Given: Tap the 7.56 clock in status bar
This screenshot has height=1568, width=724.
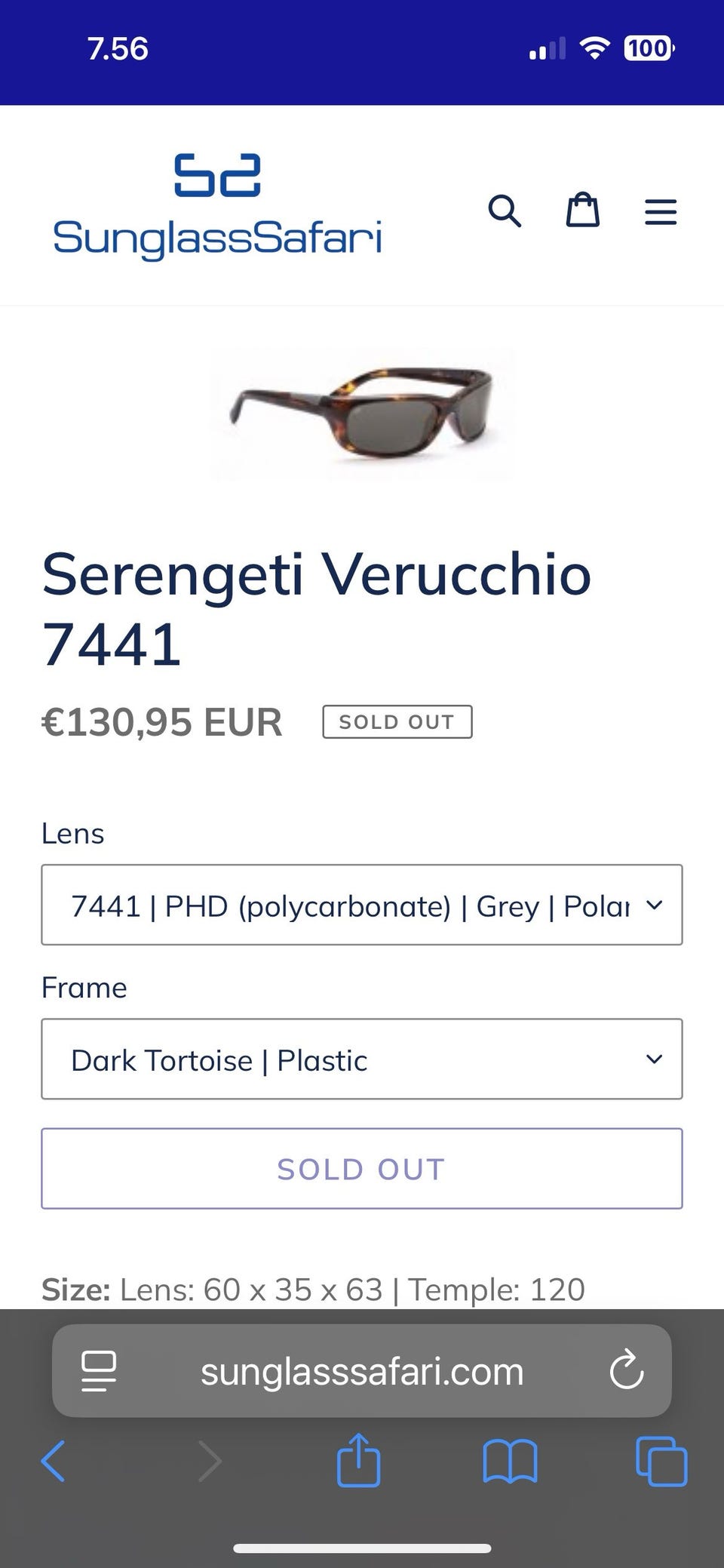Looking at the screenshot, I should click(118, 49).
